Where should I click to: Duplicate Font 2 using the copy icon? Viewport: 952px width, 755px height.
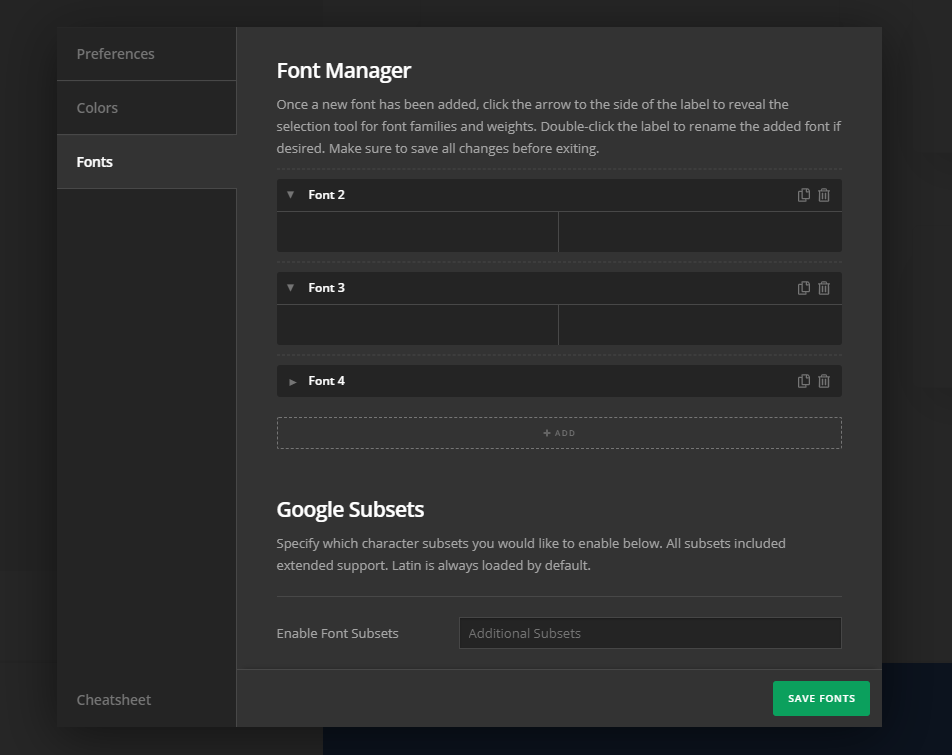coord(803,195)
